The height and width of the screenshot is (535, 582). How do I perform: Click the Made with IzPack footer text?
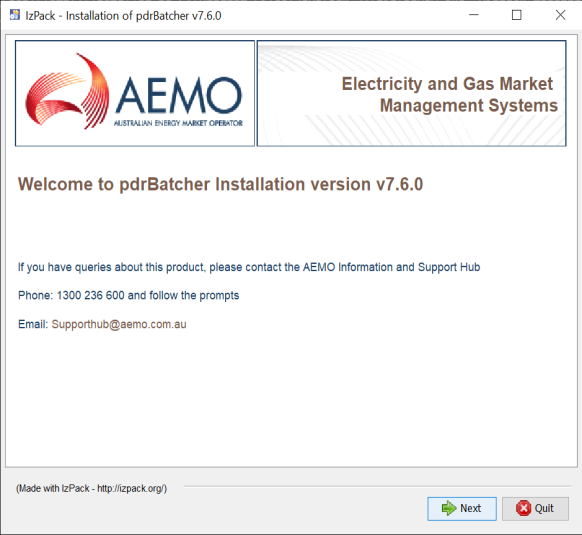point(91,488)
